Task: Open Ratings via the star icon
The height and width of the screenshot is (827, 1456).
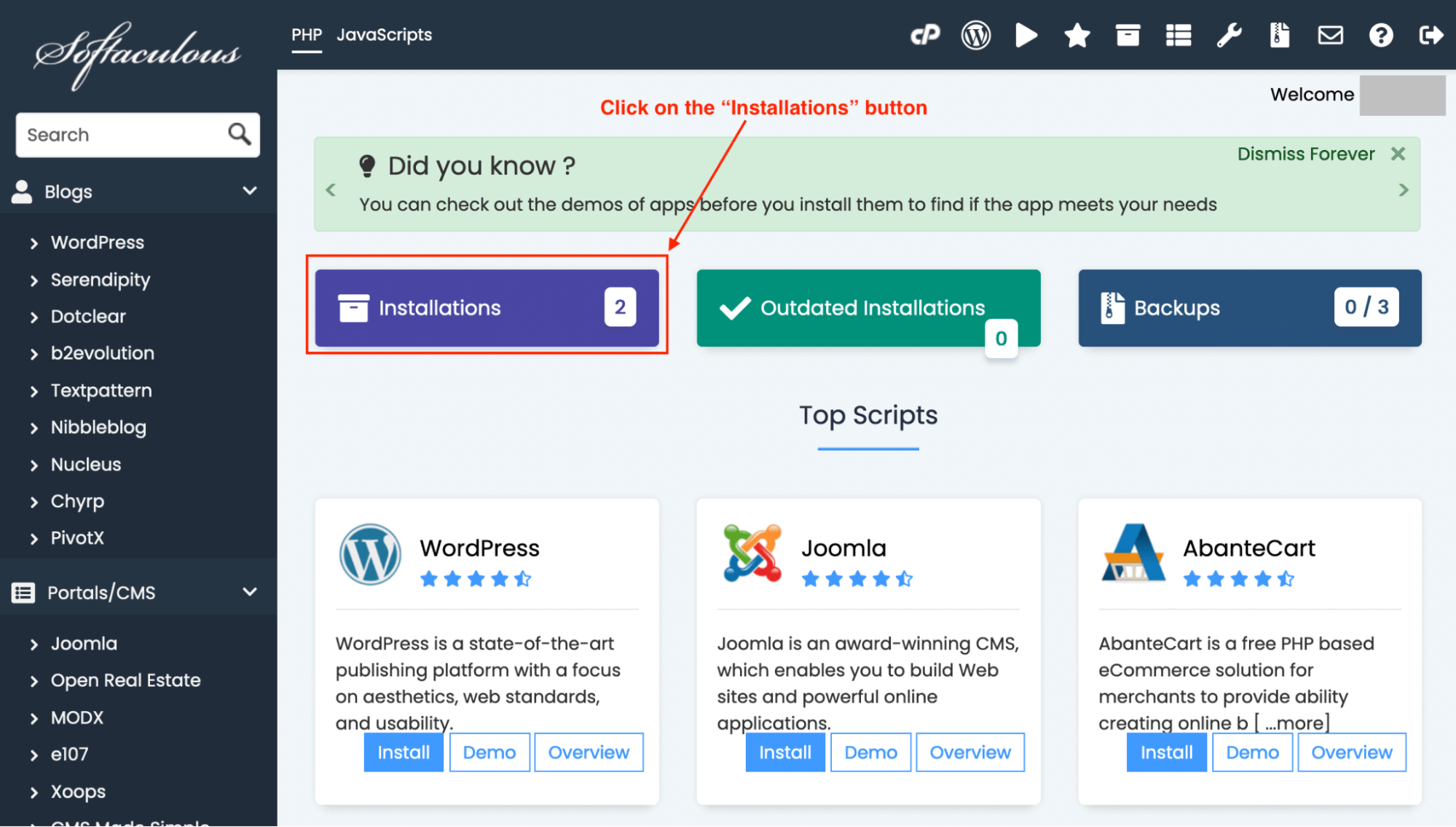Action: click(1077, 35)
